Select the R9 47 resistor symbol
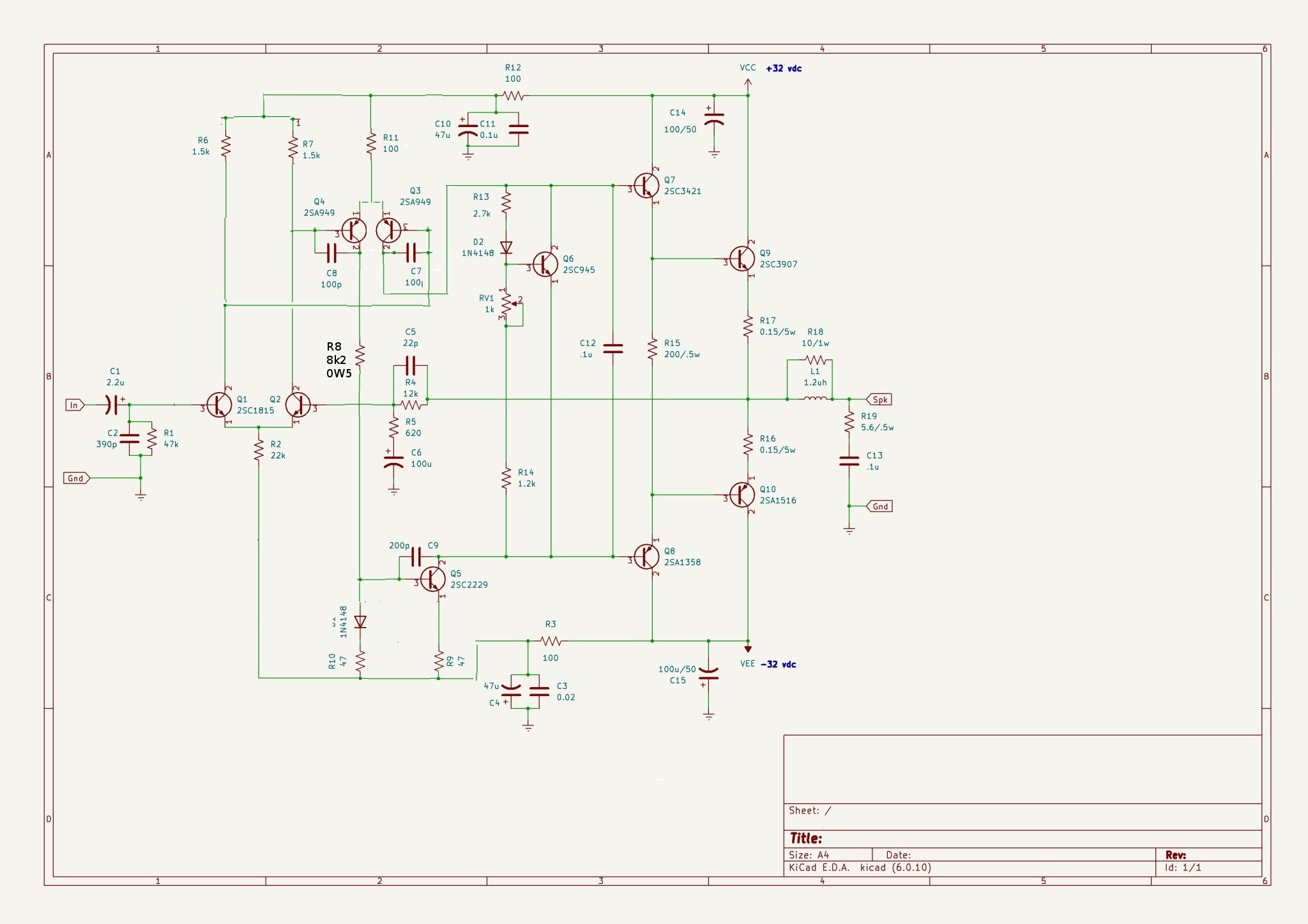Viewport: 1308px width, 924px height. (x=439, y=661)
